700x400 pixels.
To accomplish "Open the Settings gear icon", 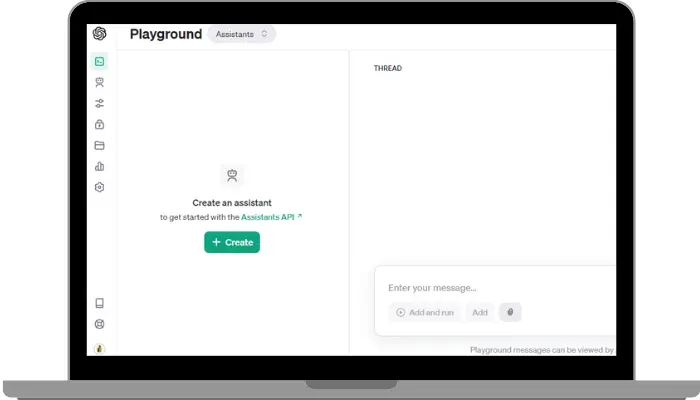I will pos(100,187).
